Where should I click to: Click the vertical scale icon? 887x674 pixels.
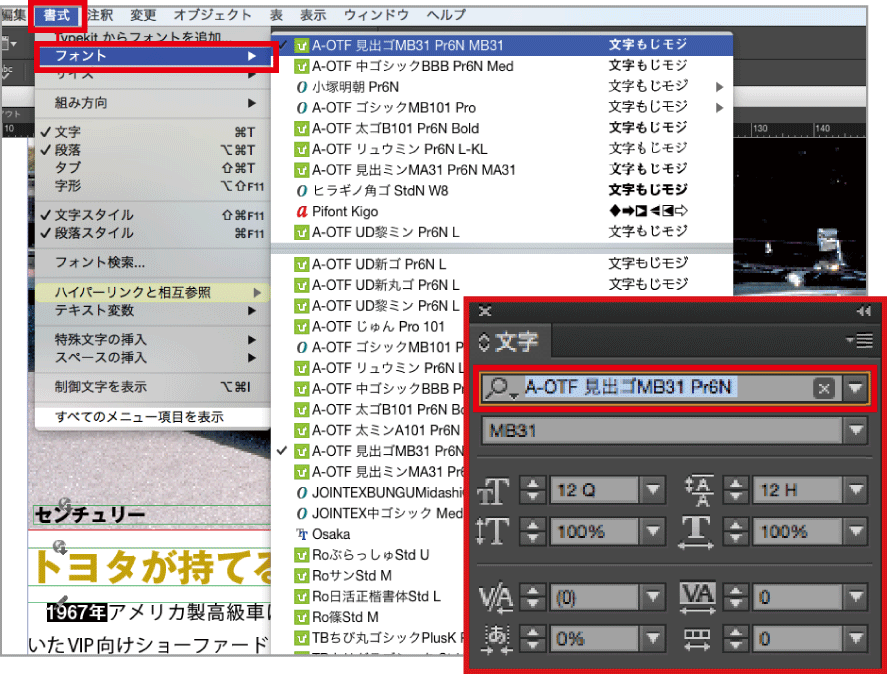point(492,531)
